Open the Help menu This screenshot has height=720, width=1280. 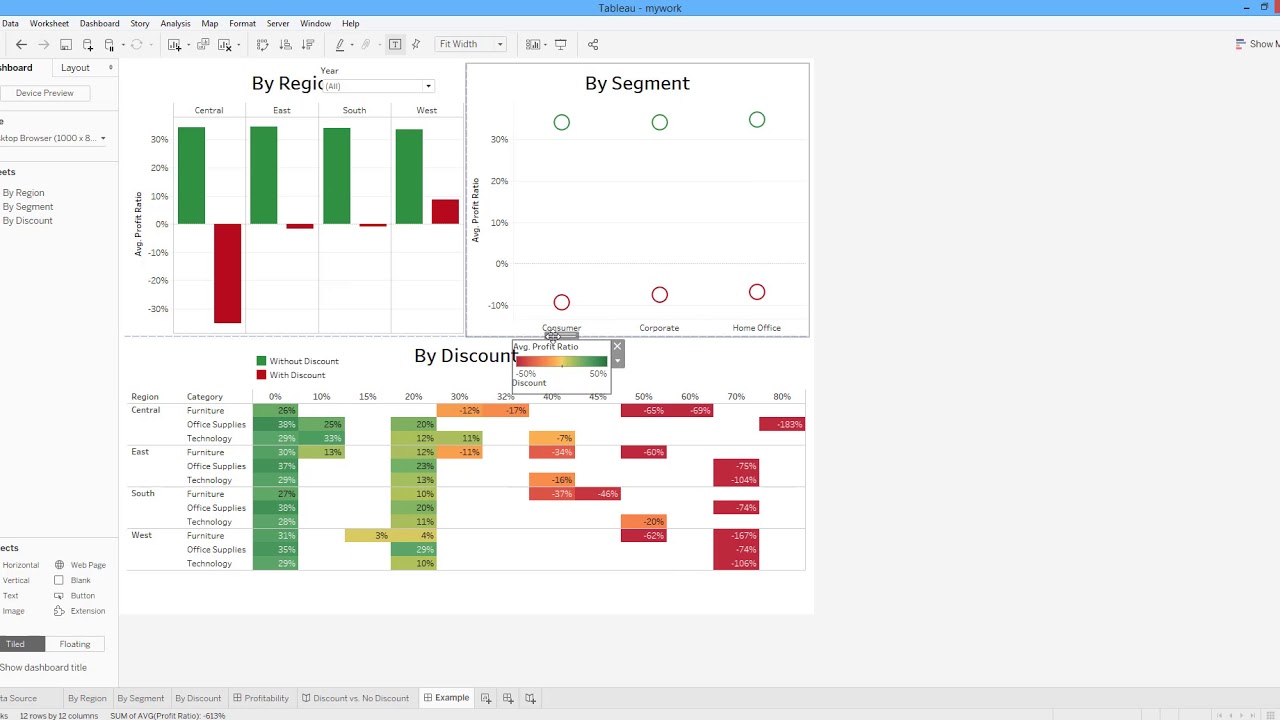pos(350,23)
